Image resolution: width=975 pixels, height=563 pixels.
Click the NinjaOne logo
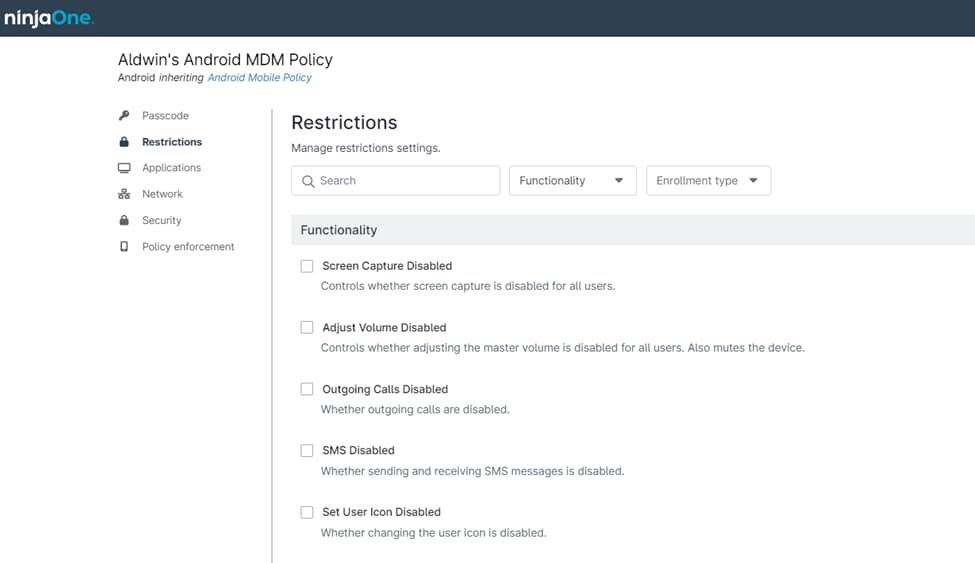(49, 18)
